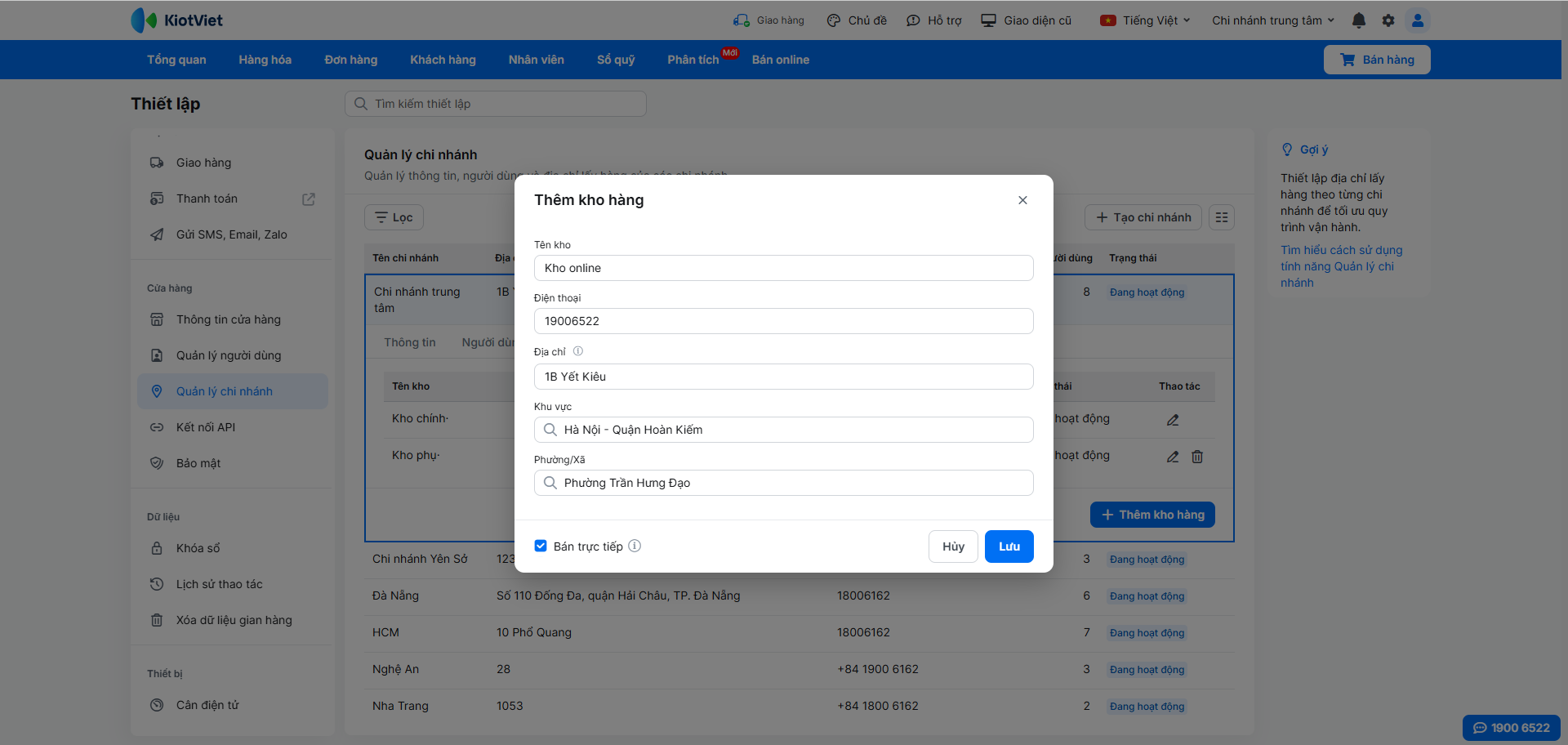Screen dimensions: 1568x745
Task: Edit the Kho phụ warehouse row
Action: point(1173,457)
